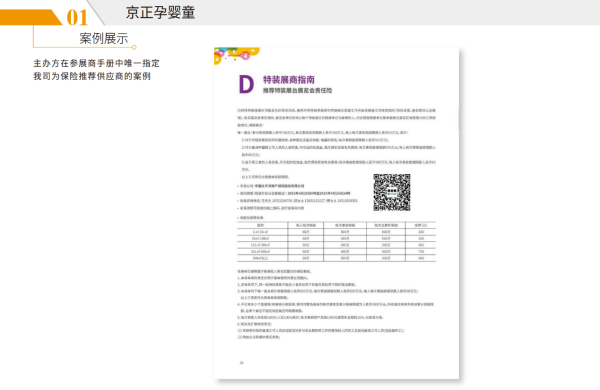The image size is (600, 390).
Task: Click the QR code in the document
Action: coord(392,193)
